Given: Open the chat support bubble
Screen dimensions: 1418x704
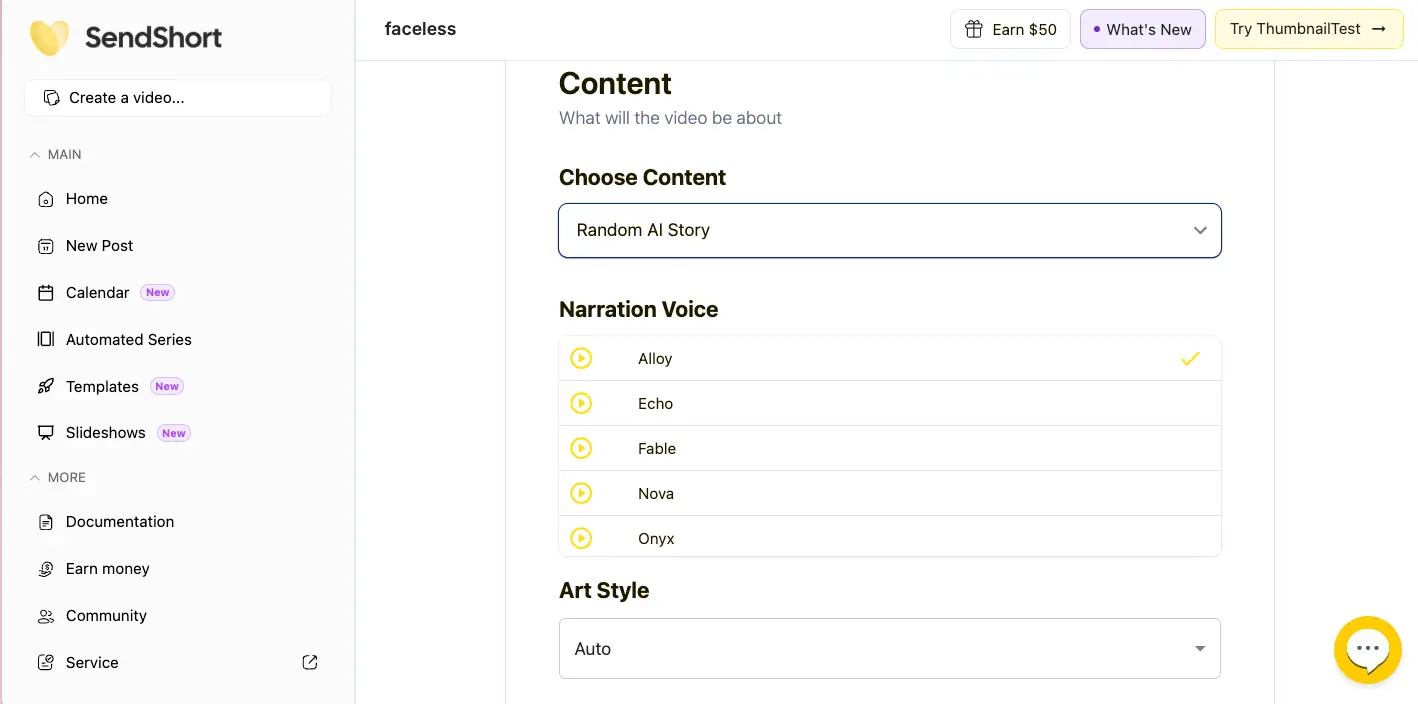Looking at the screenshot, I should coord(1368,650).
